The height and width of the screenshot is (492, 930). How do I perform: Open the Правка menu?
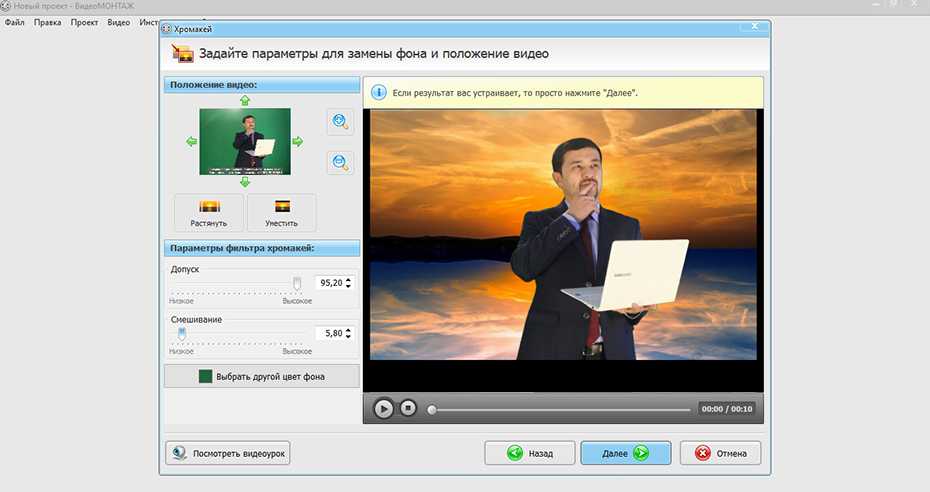[47, 22]
